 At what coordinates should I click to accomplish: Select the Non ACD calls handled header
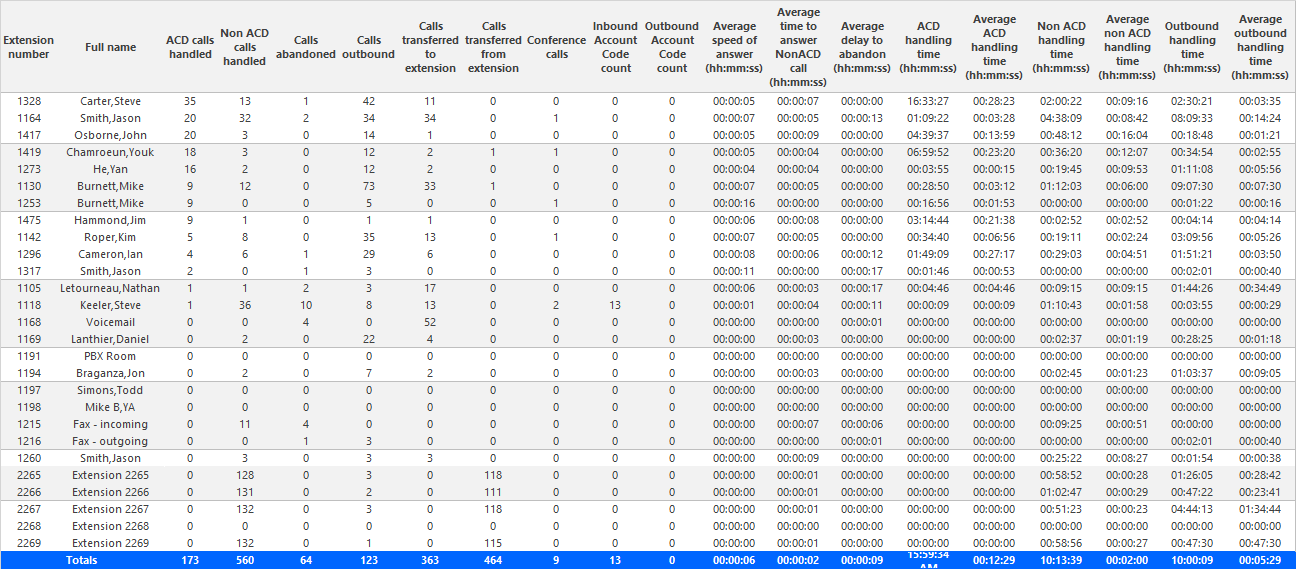coord(245,47)
